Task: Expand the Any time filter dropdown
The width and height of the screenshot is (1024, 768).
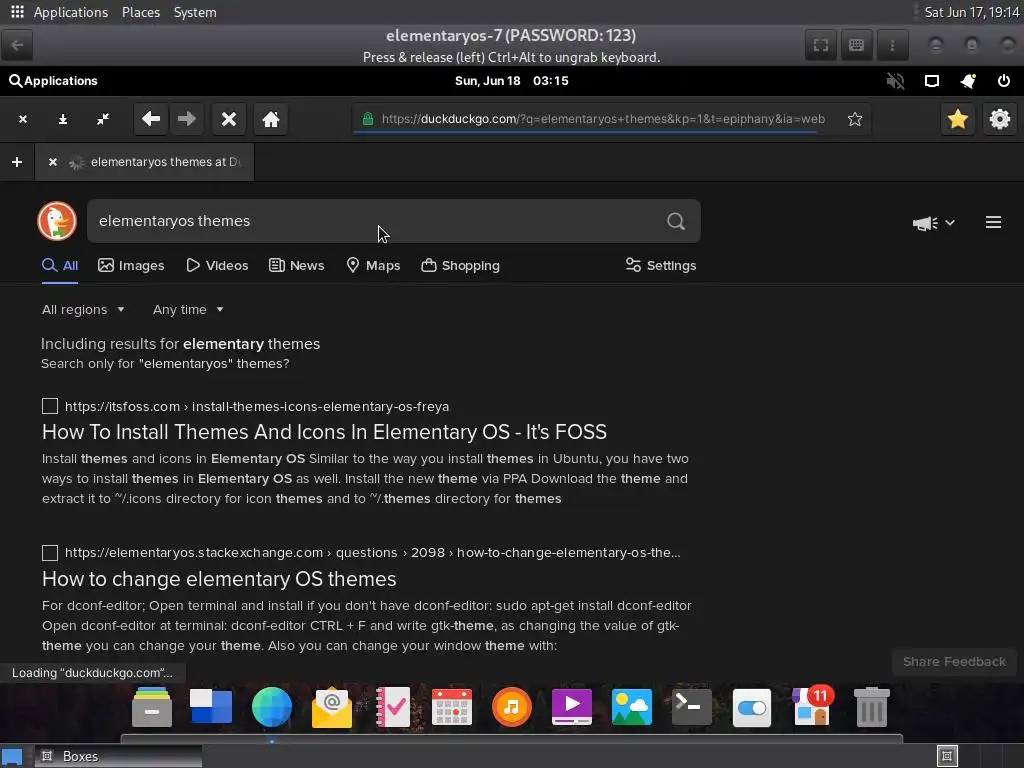Action: pos(188,310)
